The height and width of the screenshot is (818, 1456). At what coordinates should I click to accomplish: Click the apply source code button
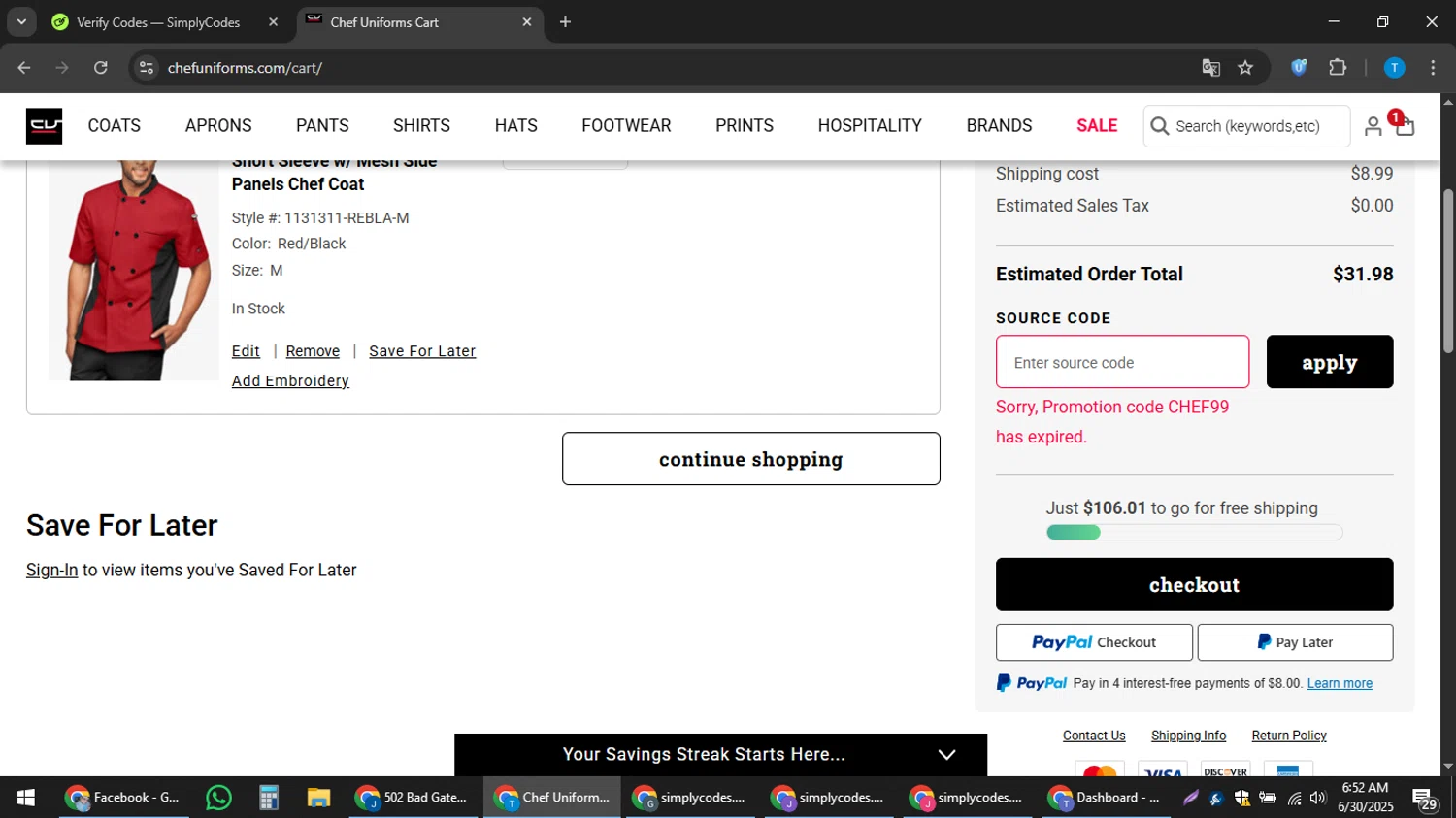(1330, 362)
